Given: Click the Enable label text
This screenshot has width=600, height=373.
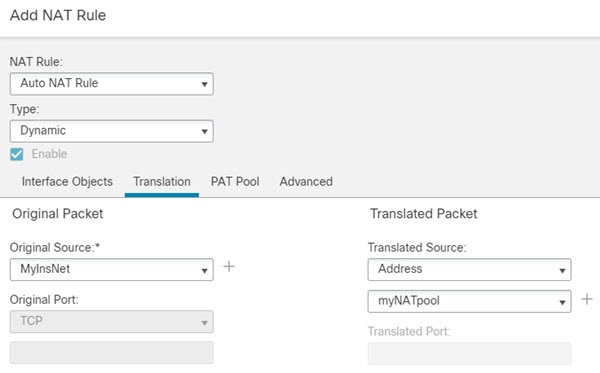Looking at the screenshot, I should [49, 154].
